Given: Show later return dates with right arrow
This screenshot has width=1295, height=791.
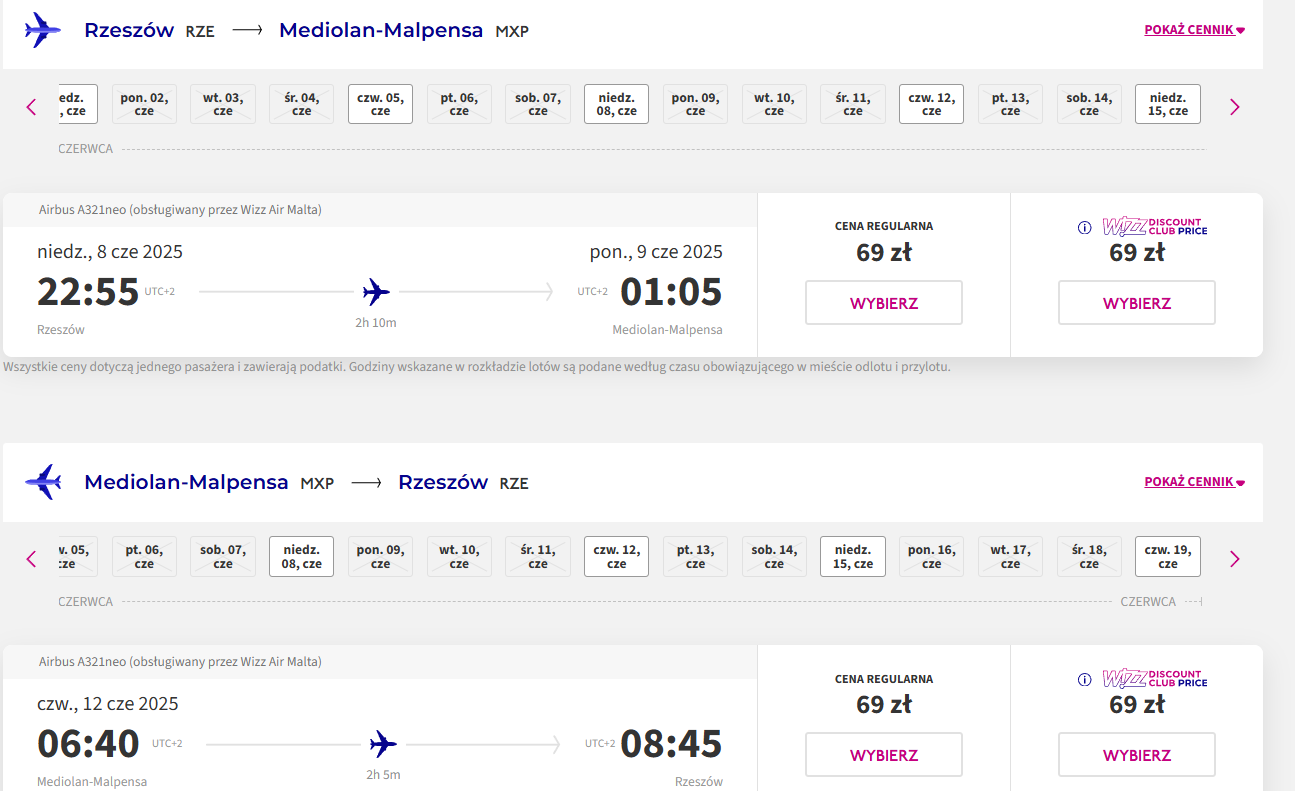Looking at the screenshot, I should point(1234,559).
